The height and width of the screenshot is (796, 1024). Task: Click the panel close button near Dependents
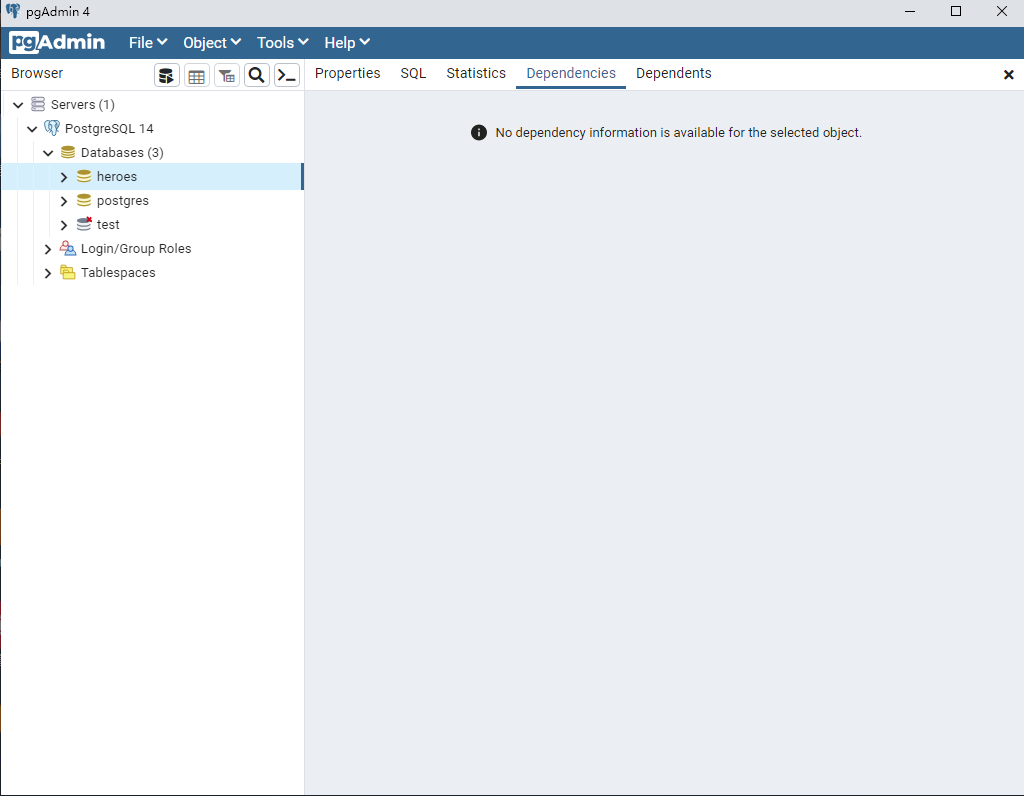point(1009,74)
